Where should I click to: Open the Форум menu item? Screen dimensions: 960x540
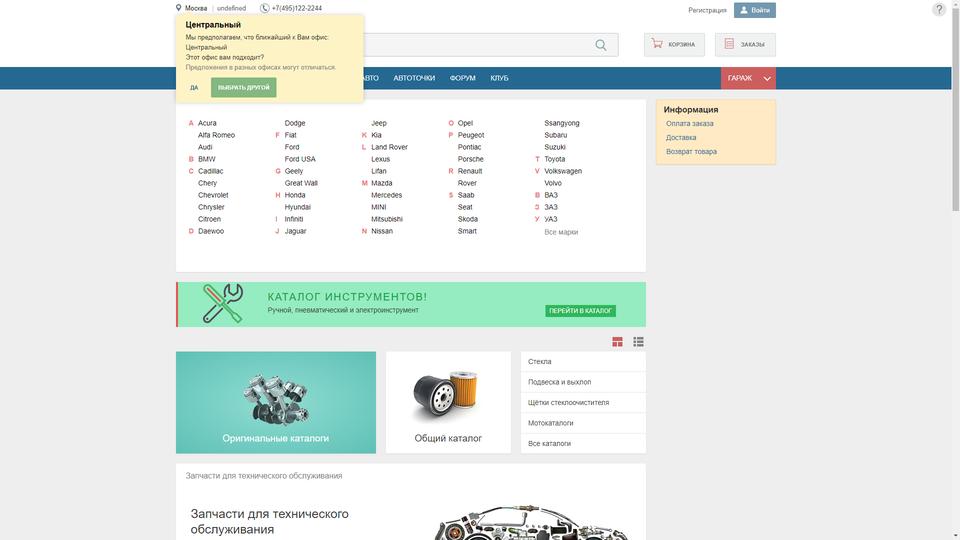pos(462,78)
